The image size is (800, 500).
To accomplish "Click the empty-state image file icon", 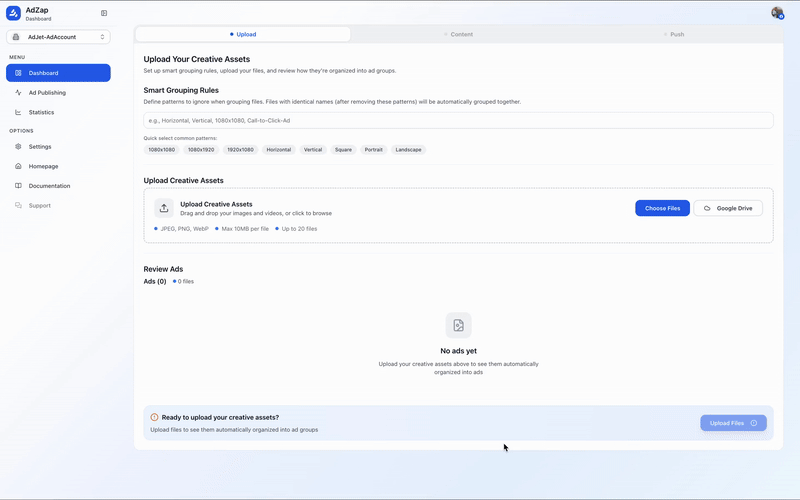I will (x=458, y=326).
